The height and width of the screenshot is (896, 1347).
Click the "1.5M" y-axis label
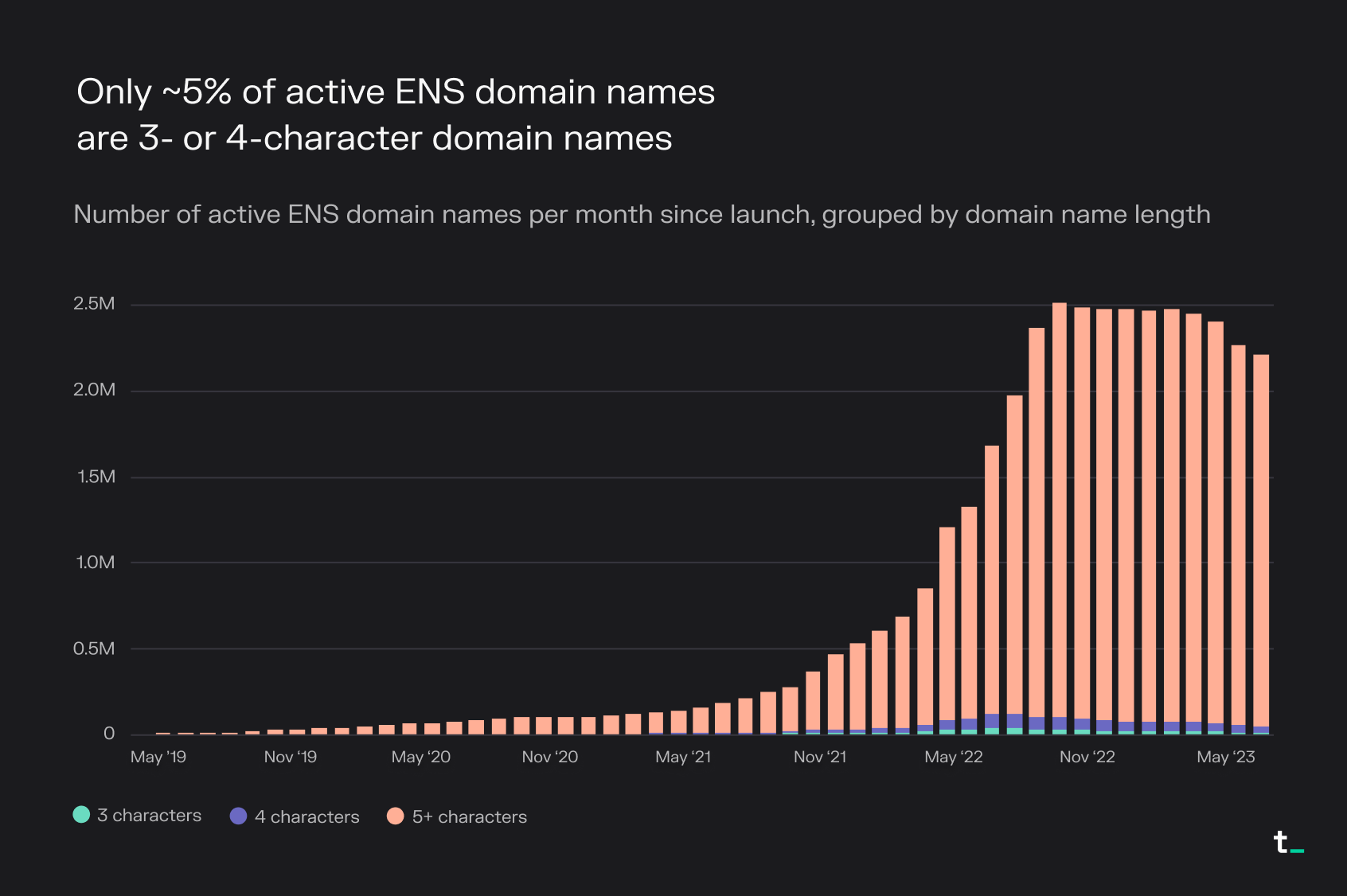(96, 477)
